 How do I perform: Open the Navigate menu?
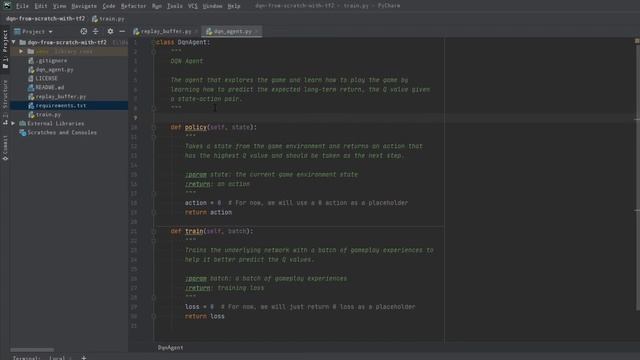coord(84,6)
